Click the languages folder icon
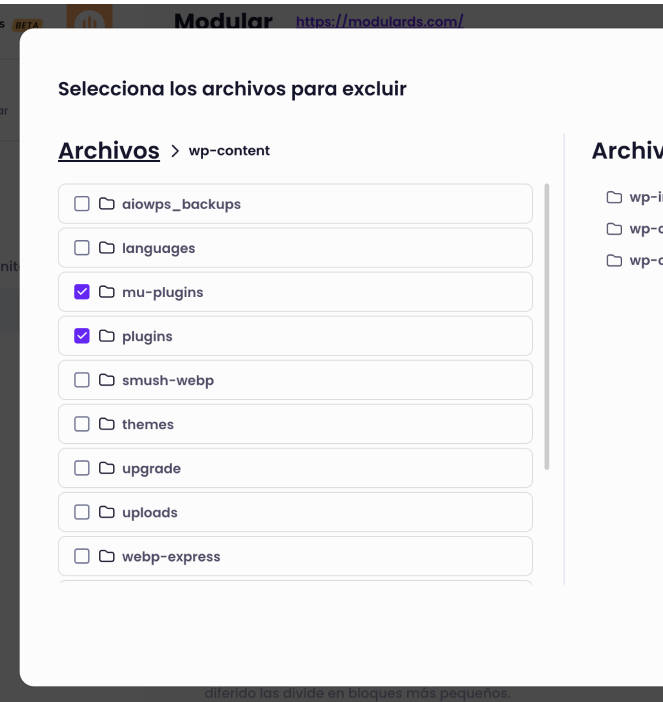The height and width of the screenshot is (702, 663). click(x=107, y=248)
